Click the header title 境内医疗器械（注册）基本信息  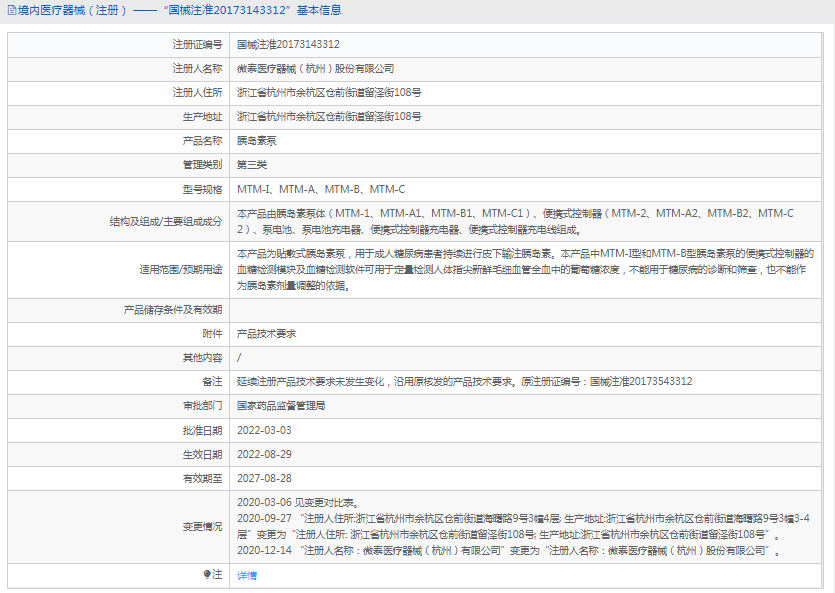[x=180, y=11]
